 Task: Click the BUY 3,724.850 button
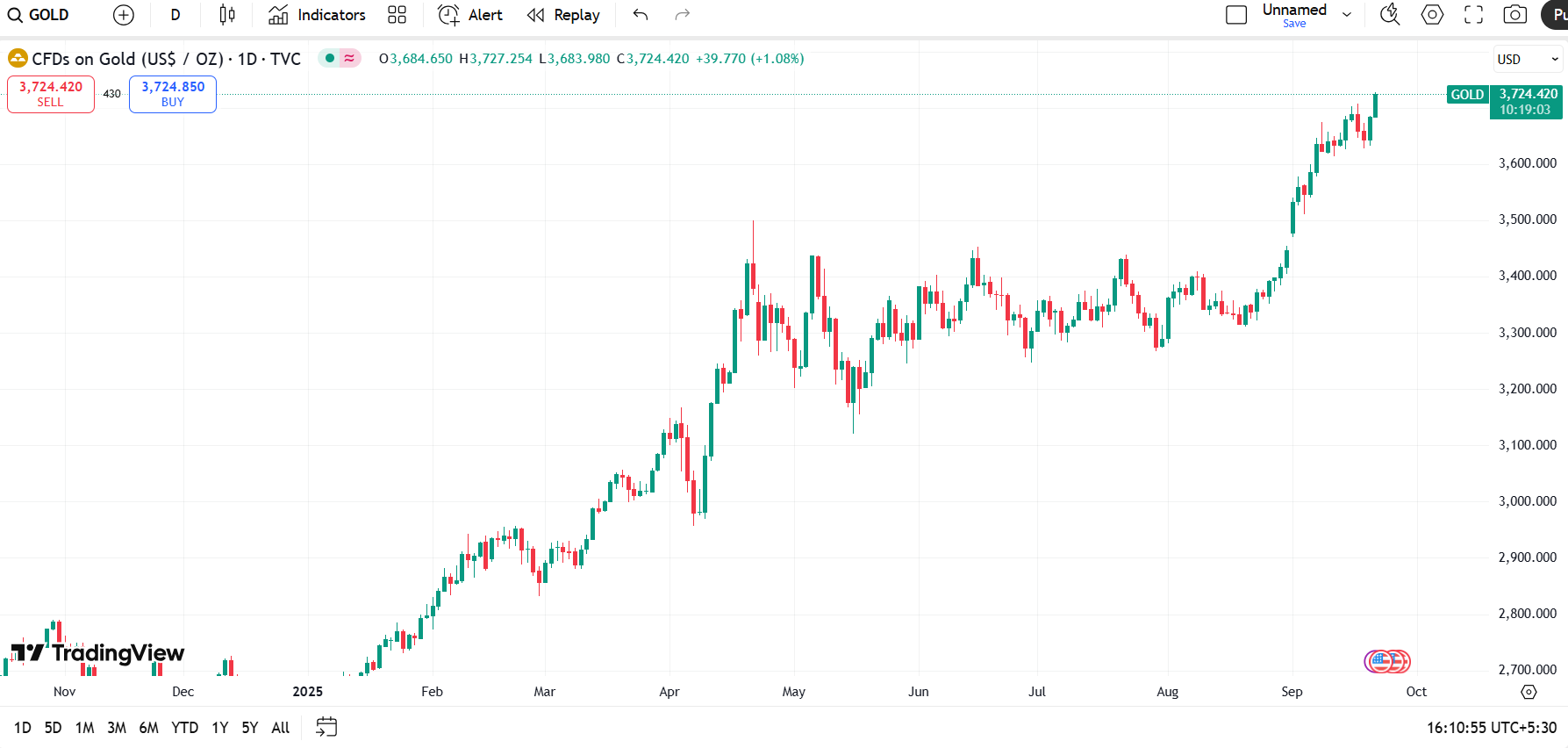173,94
